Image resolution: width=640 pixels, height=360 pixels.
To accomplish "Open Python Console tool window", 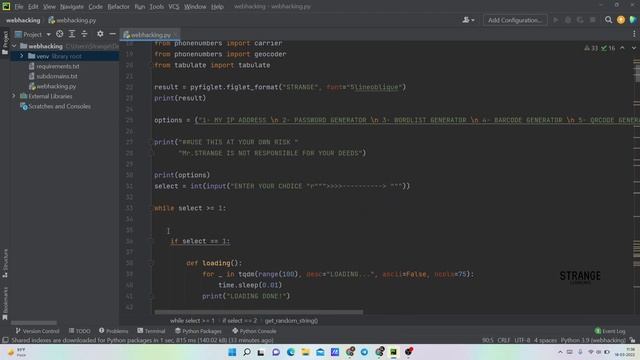I will tap(254, 331).
